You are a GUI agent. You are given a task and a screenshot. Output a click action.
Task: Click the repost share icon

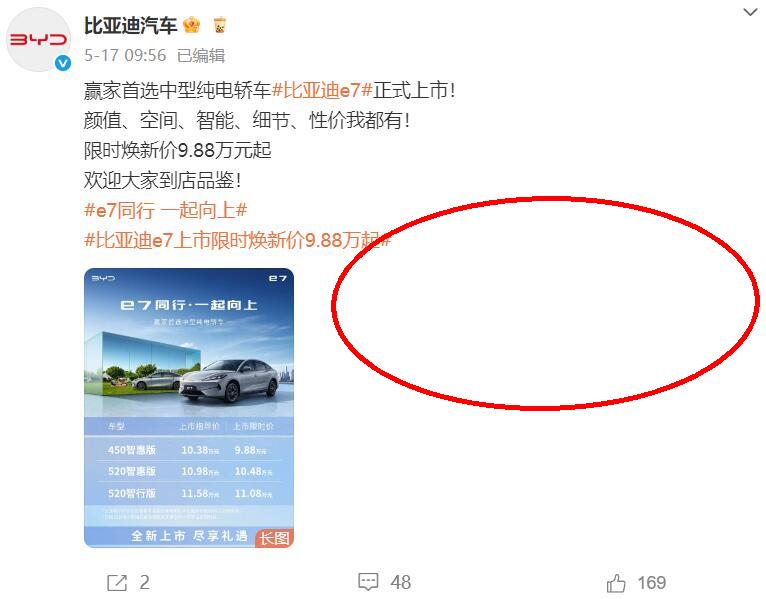click(x=117, y=582)
